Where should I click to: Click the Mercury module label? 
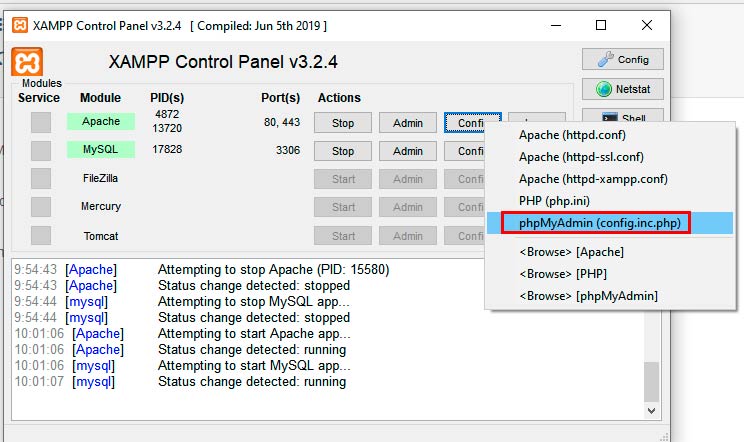pyautogui.click(x=101, y=206)
